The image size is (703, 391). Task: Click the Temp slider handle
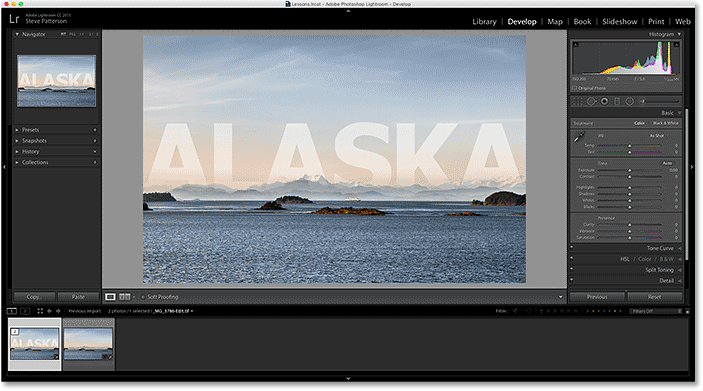(629, 146)
